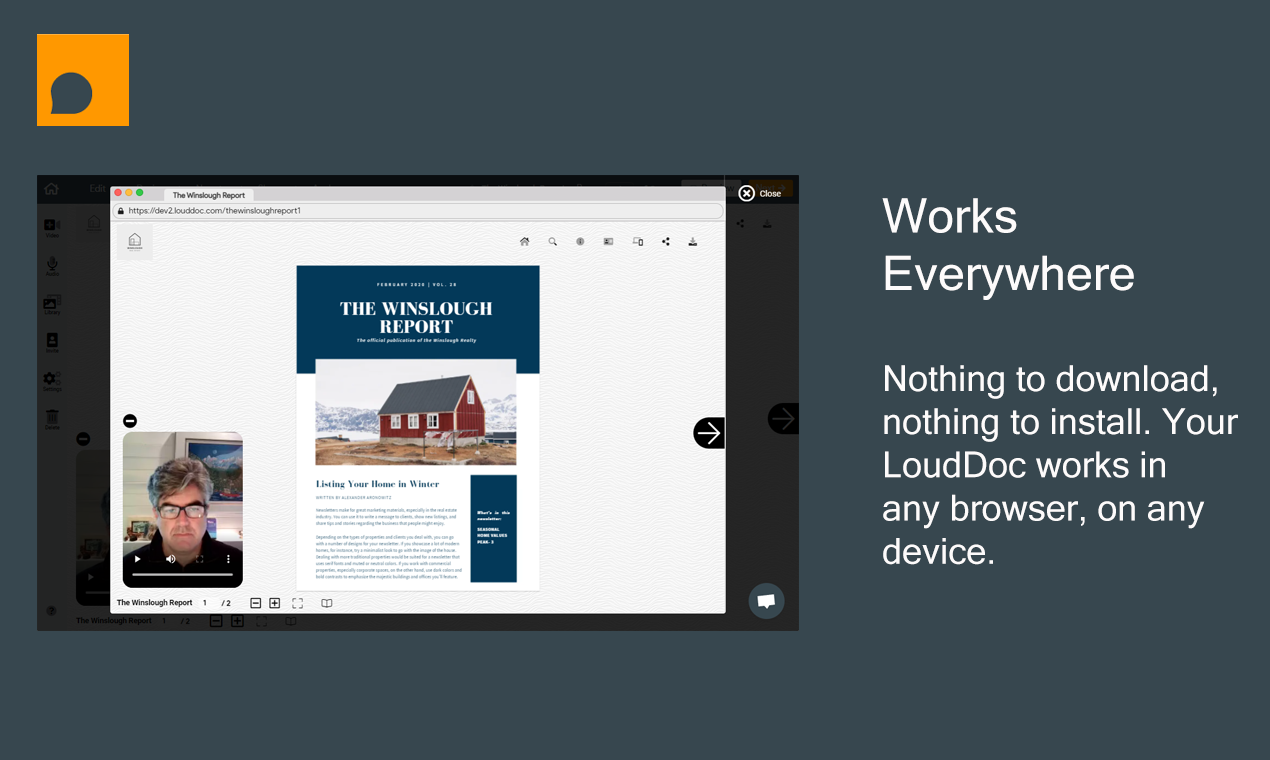Click the Invite icon in the sidebar
Image resolution: width=1270 pixels, height=760 pixels.
pyautogui.click(x=53, y=342)
